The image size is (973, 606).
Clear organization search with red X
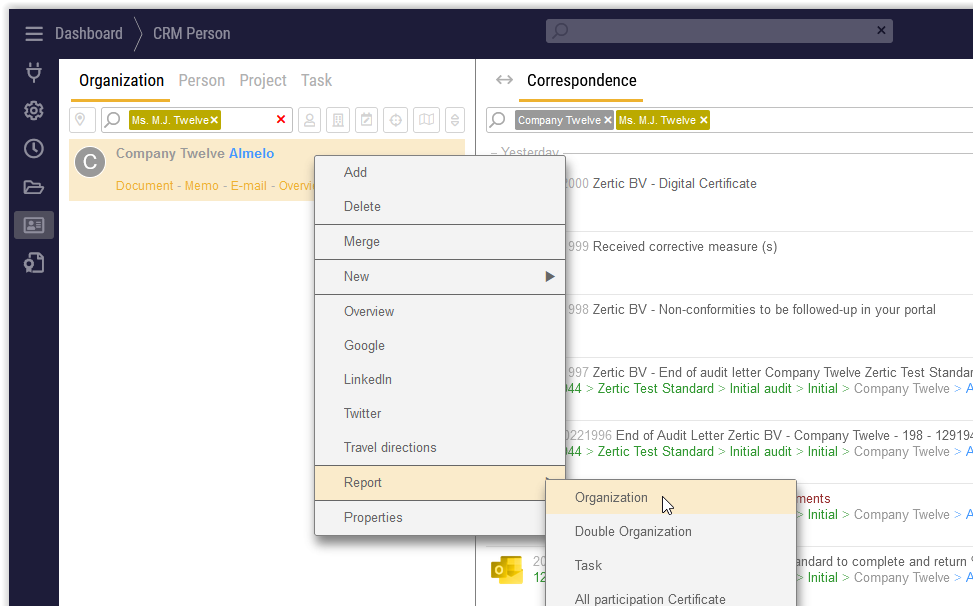(281, 120)
